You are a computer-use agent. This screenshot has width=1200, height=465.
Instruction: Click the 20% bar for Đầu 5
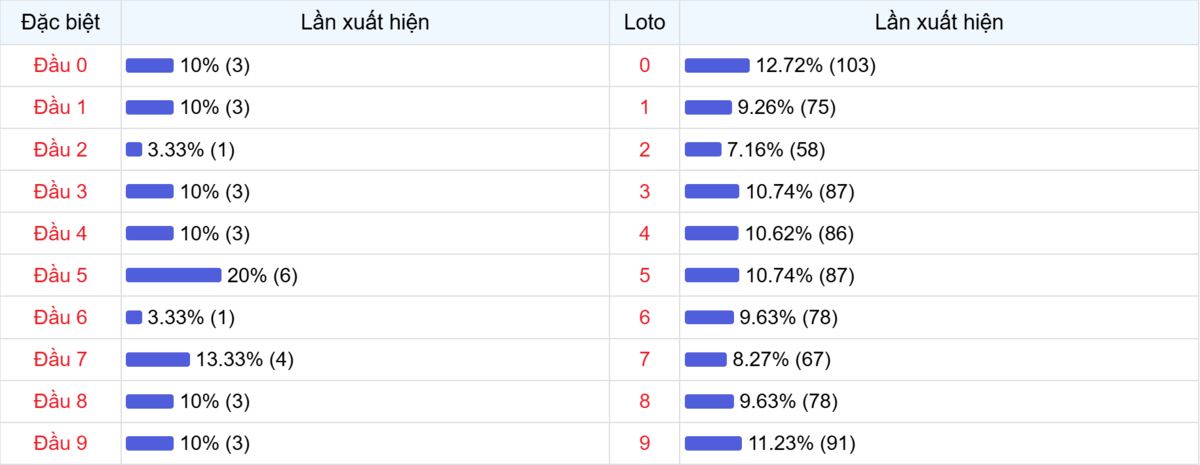173,275
